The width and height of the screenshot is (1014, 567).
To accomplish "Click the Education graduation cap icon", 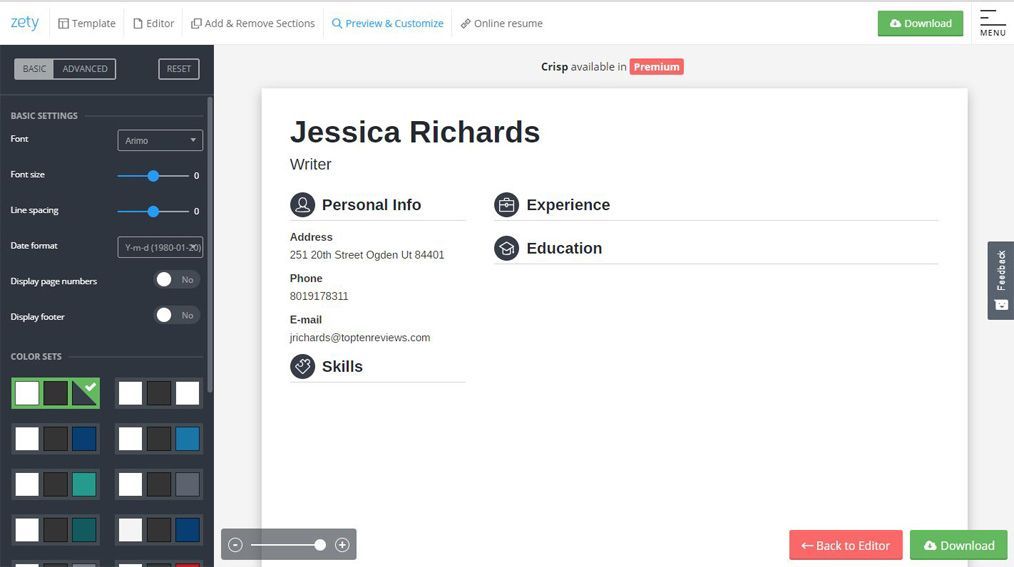I will coord(506,248).
